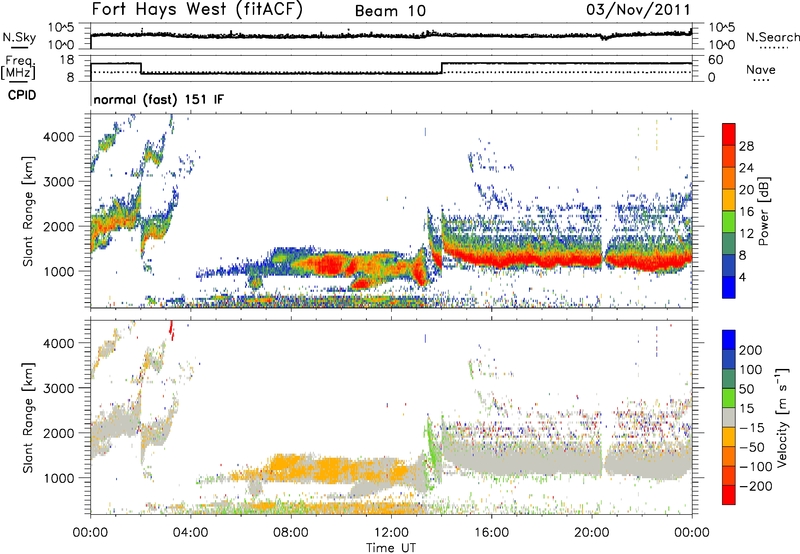This screenshot has height=554, width=800.
Task: Click the frequency step down near 02:00
Action: 141,68
